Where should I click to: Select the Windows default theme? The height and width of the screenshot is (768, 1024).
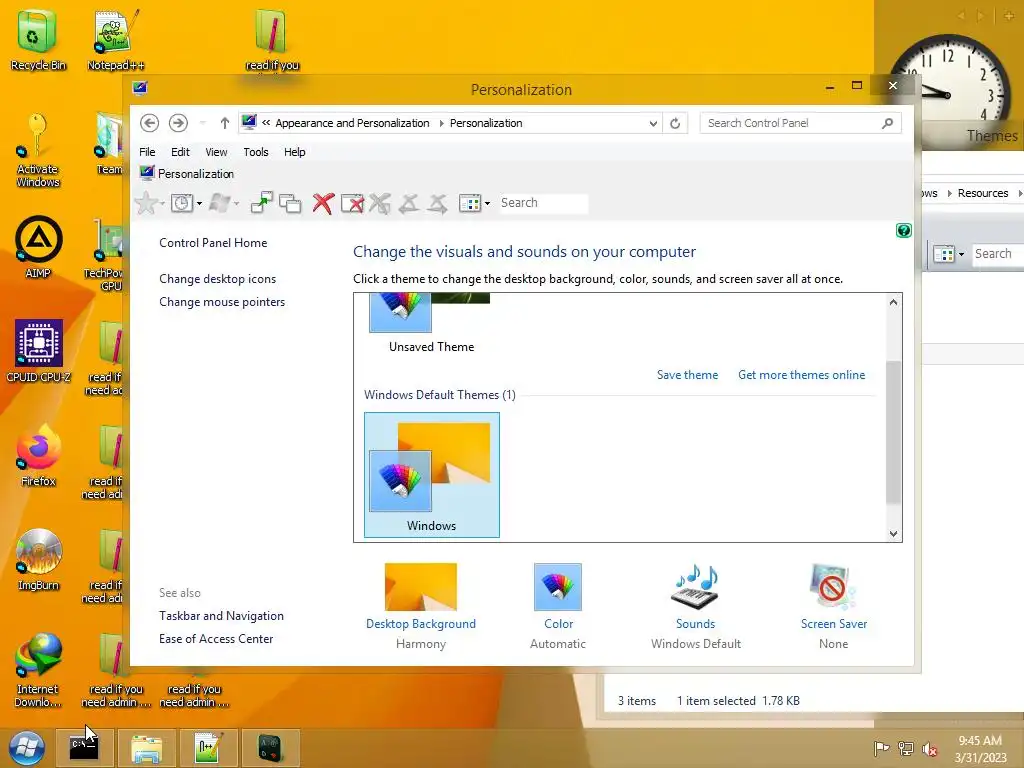point(432,475)
